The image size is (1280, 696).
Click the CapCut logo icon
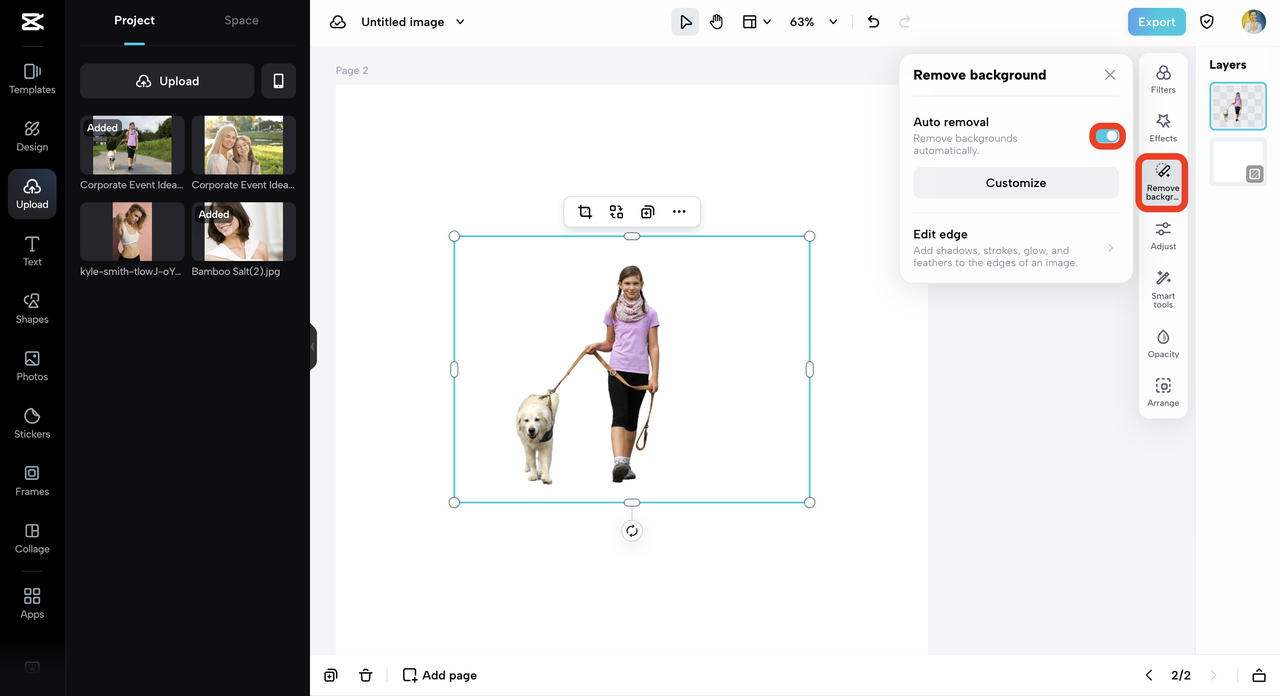(32, 22)
